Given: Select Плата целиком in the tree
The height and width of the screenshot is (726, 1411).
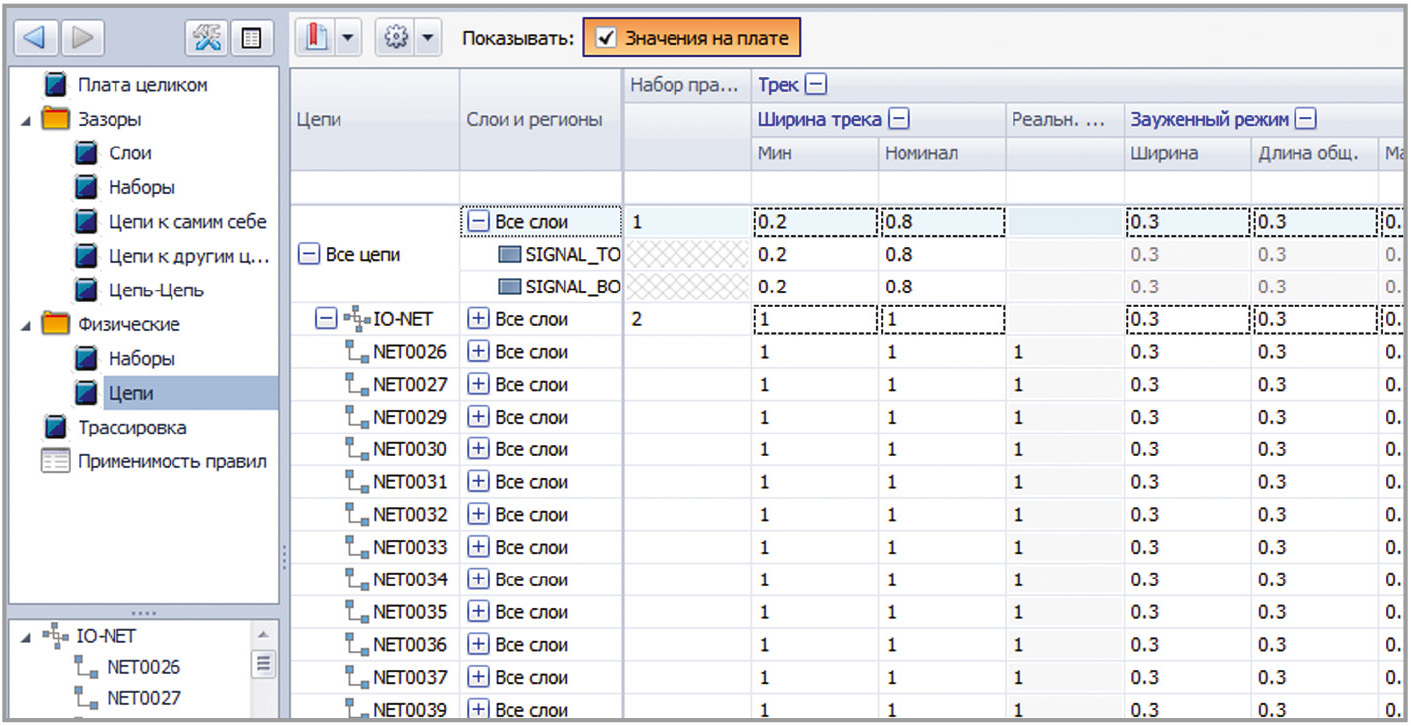Looking at the screenshot, I should pos(142,85).
